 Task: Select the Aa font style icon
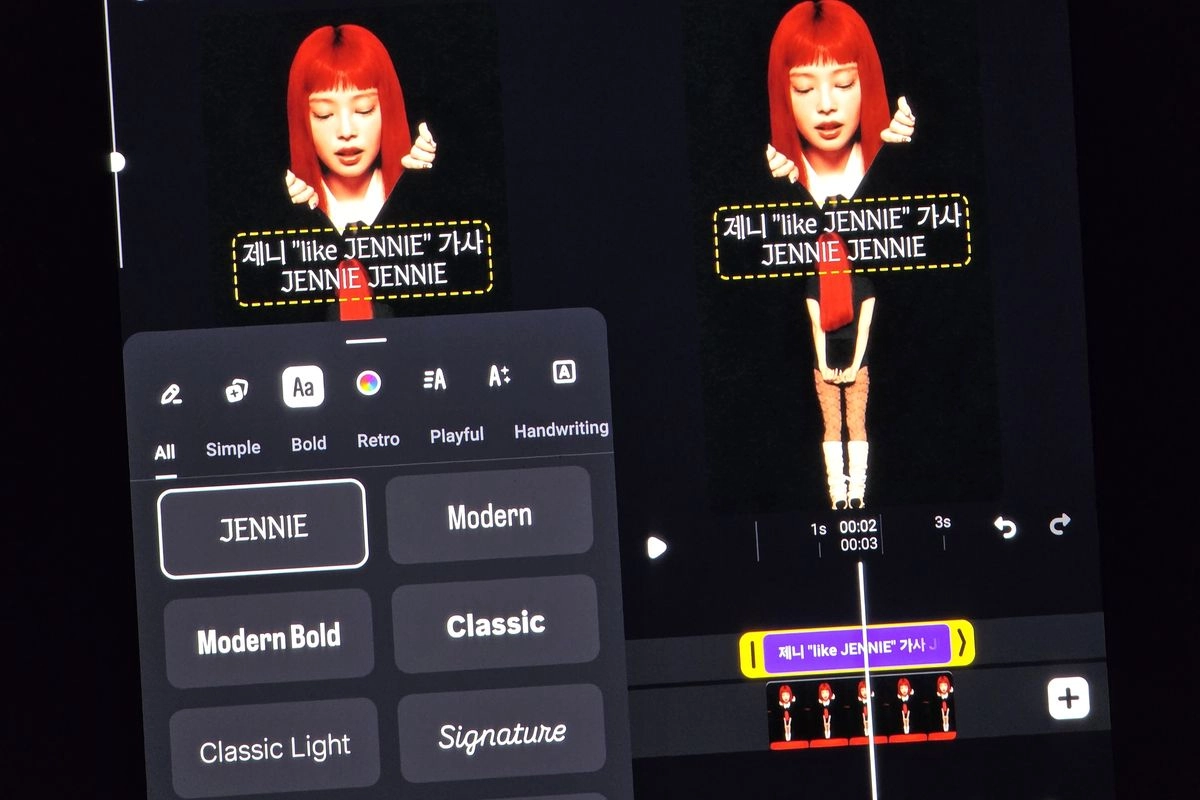tap(303, 387)
